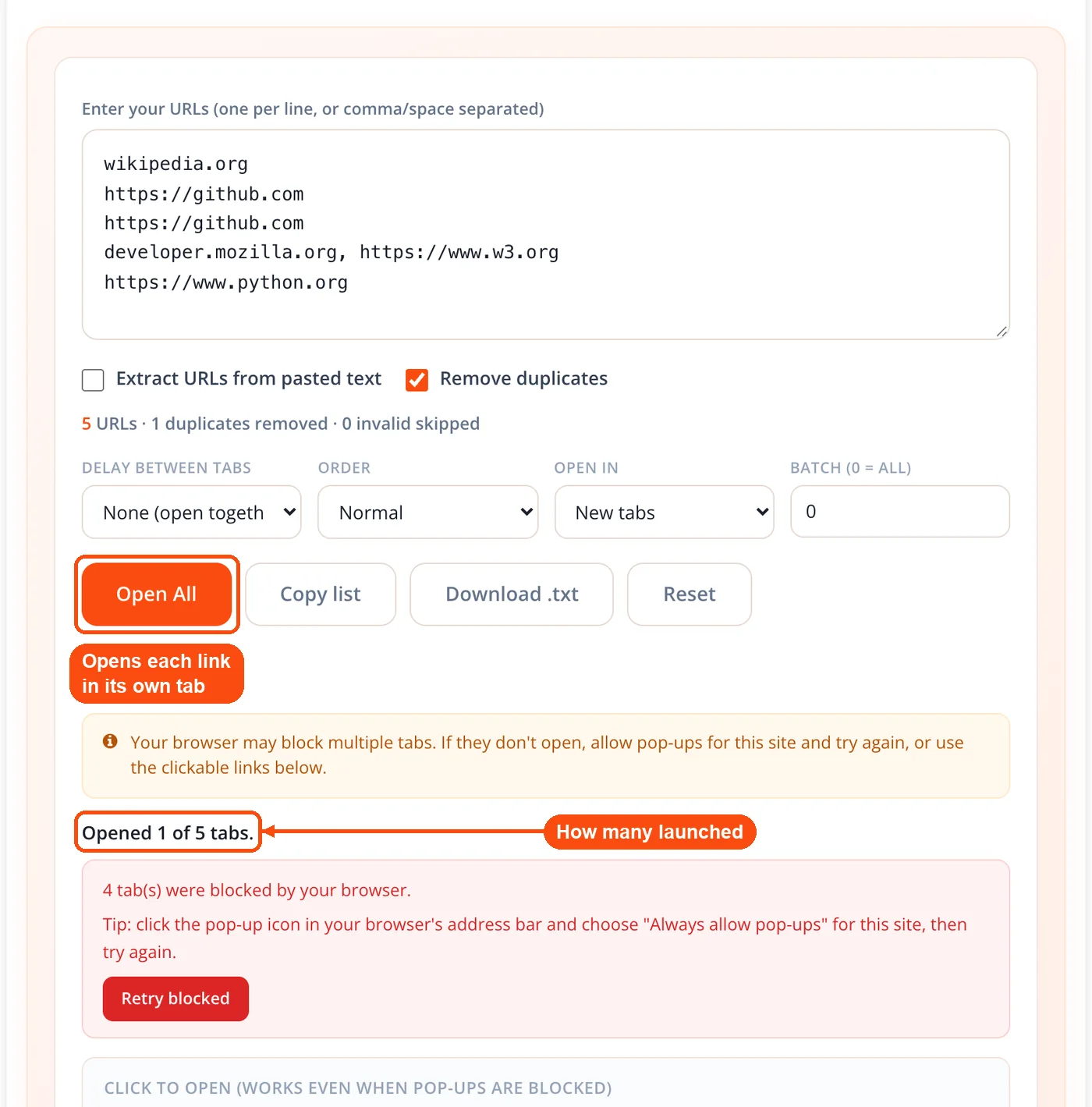
Task: Click the info icon in the pop-up warning
Action: coord(110,741)
